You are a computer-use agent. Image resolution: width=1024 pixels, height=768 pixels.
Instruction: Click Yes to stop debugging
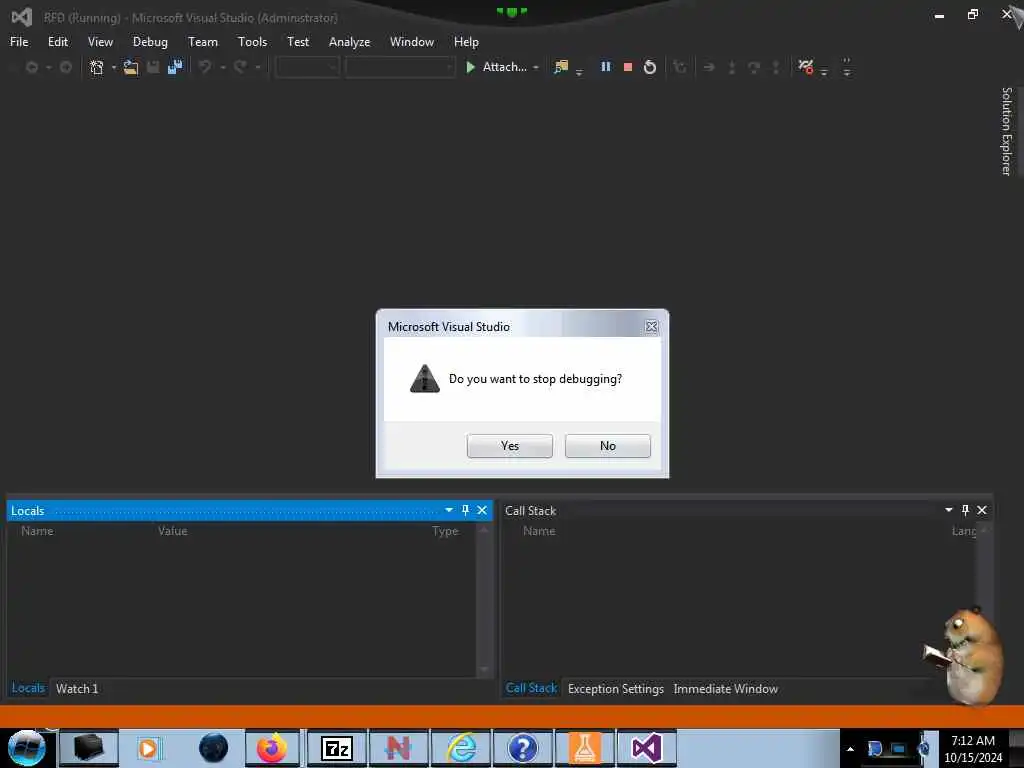(x=509, y=446)
